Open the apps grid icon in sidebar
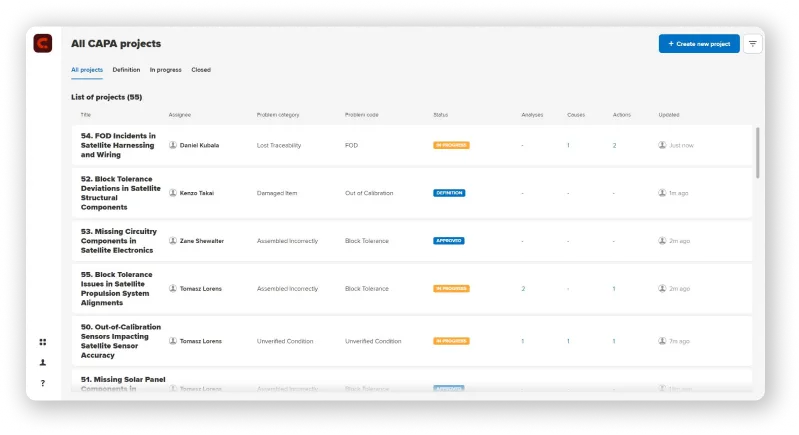Screen dimensions: 799x435 (42, 342)
